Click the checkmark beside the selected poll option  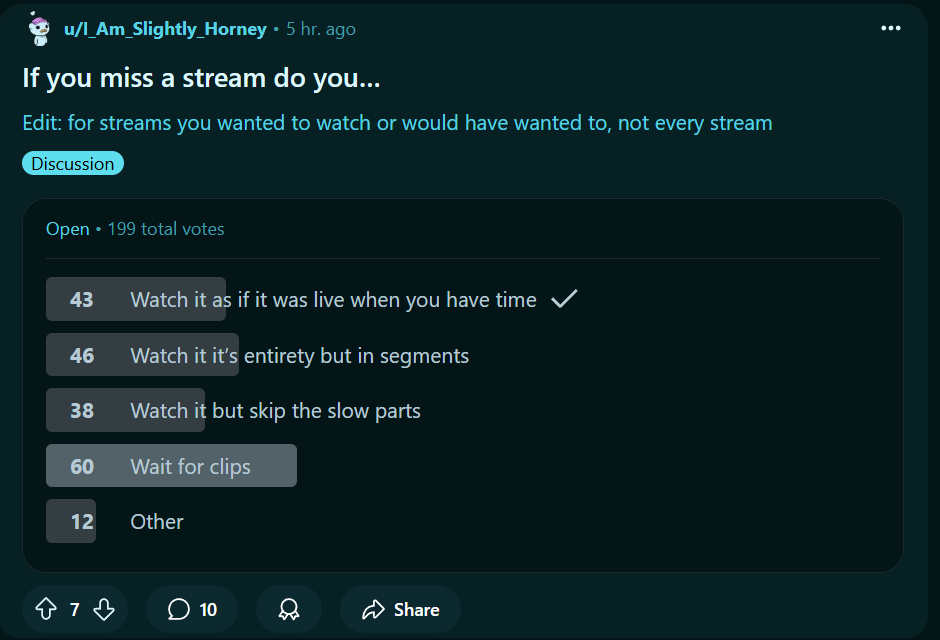pos(564,298)
